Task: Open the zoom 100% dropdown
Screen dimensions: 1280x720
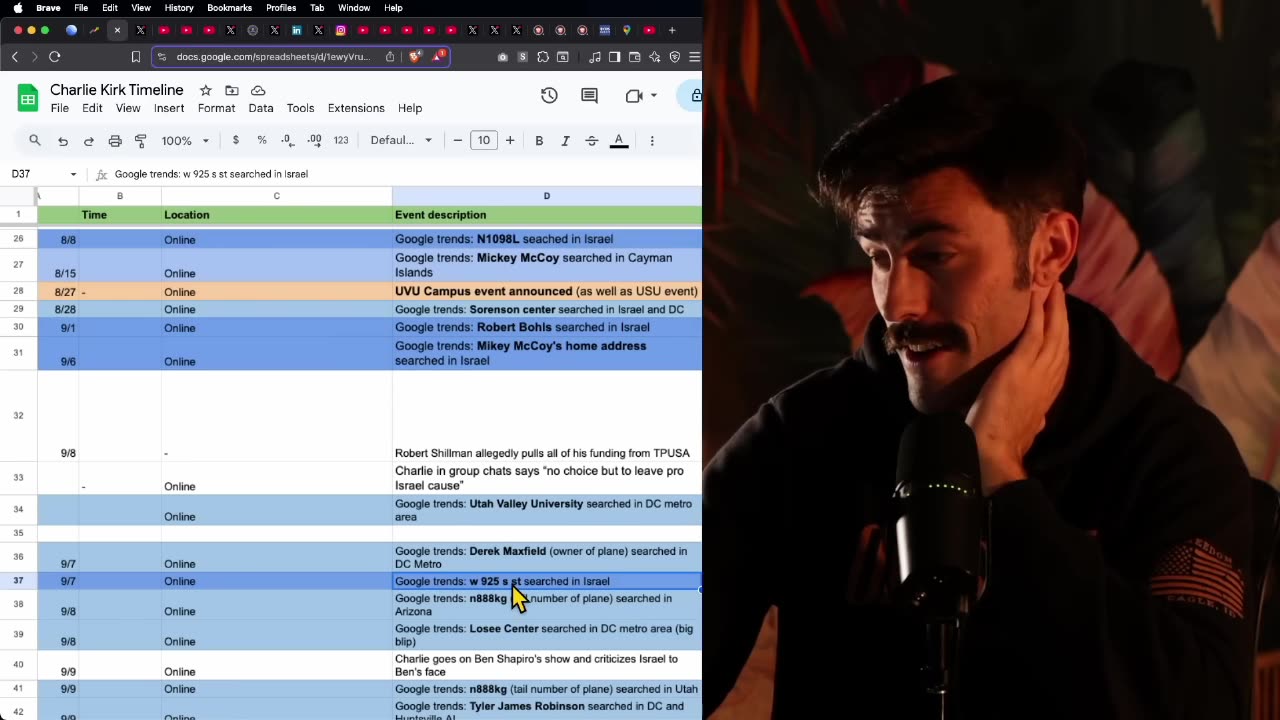Action: [x=185, y=140]
